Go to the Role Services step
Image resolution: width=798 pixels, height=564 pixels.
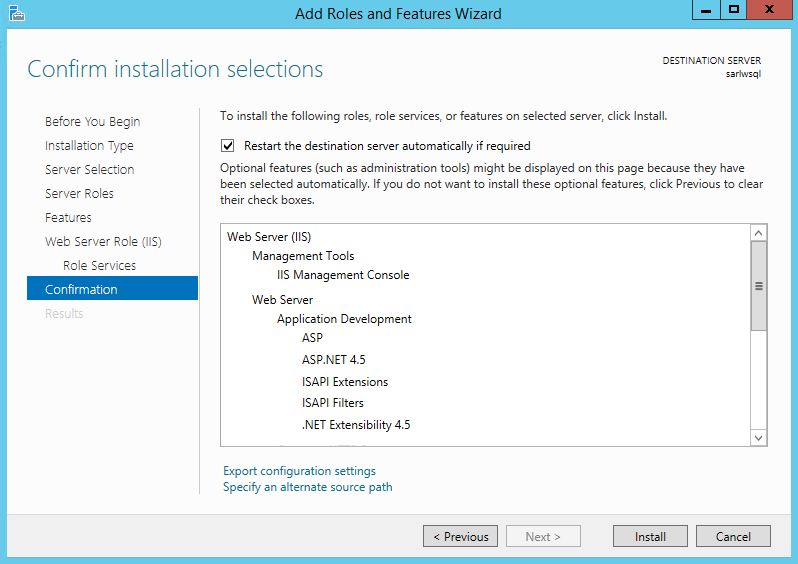[99, 266]
